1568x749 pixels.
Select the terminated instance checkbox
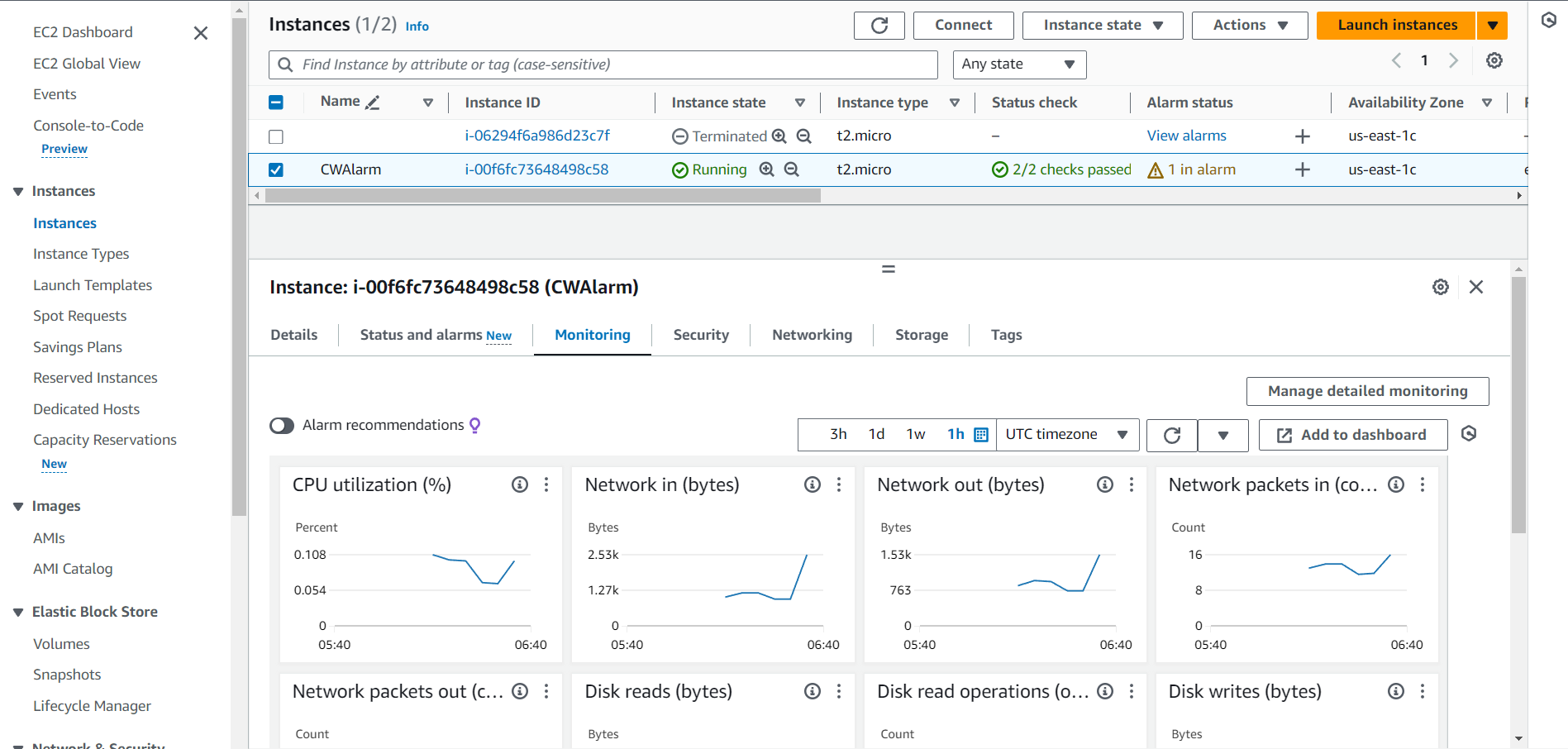click(276, 136)
